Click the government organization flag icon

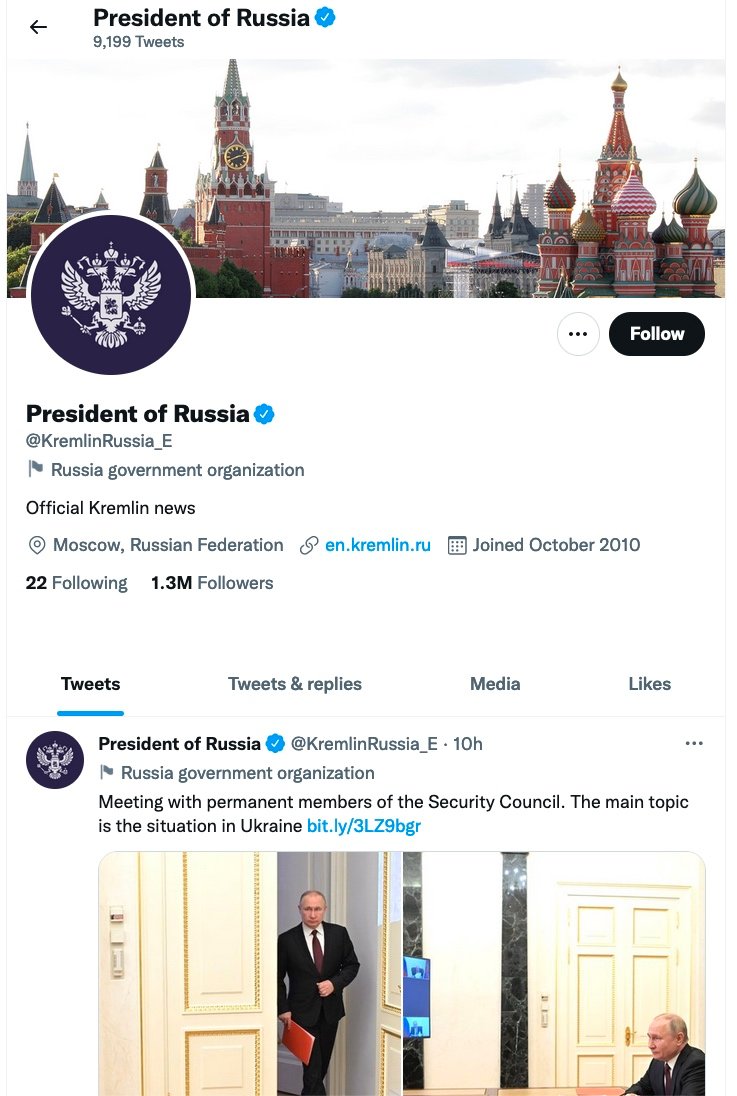36,469
